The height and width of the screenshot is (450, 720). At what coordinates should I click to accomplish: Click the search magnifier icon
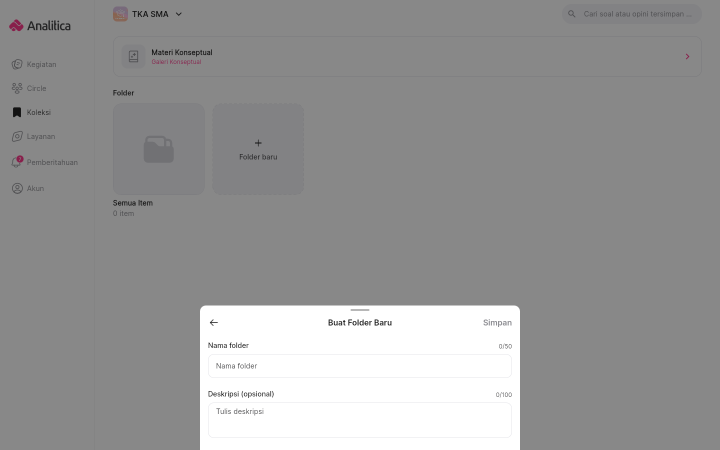(572, 14)
